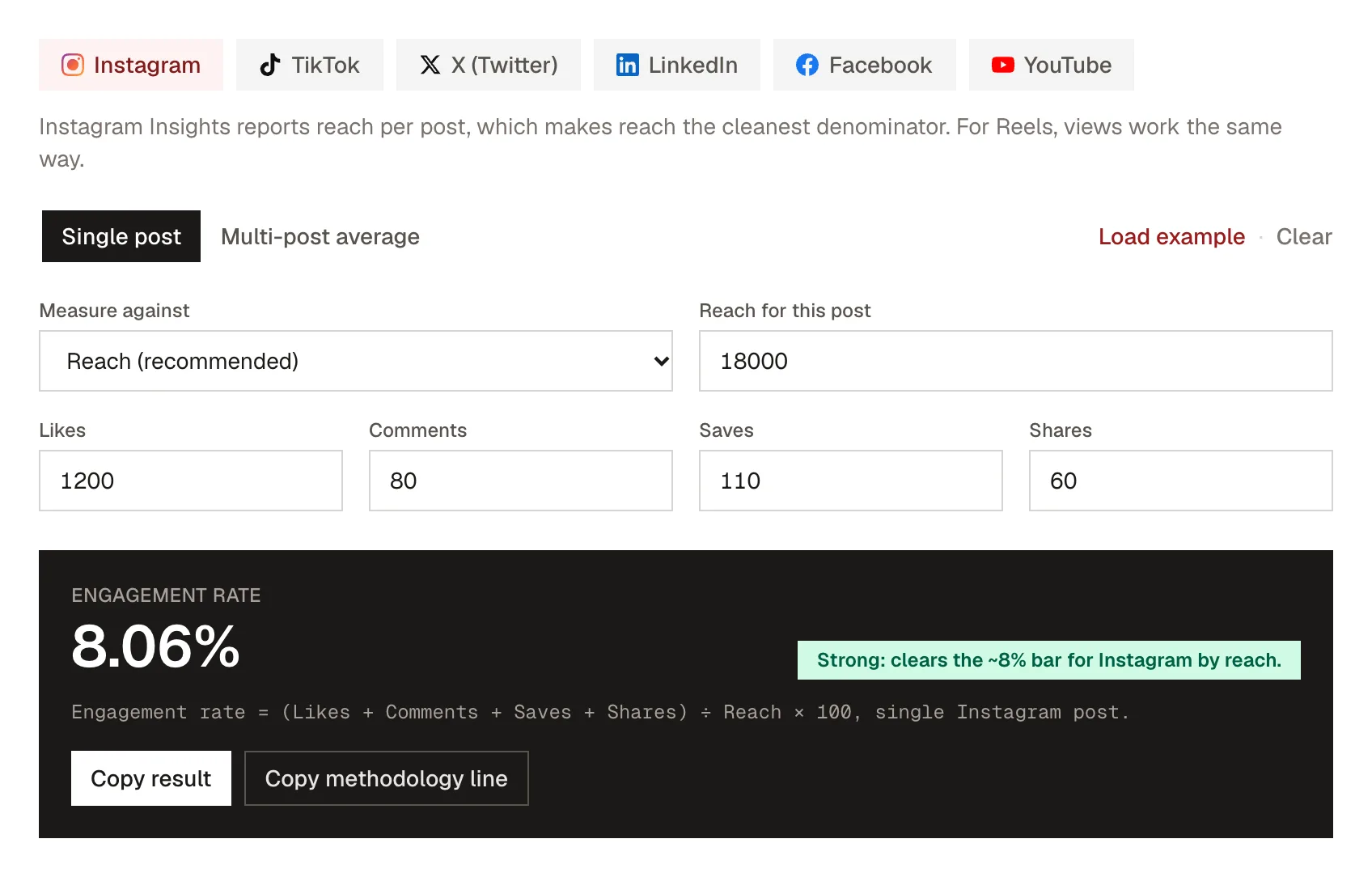Image resolution: width=1372 pixels, height=877 pixels.
Task: Click the Instagram logo icon
Action: tap(73, 65)
